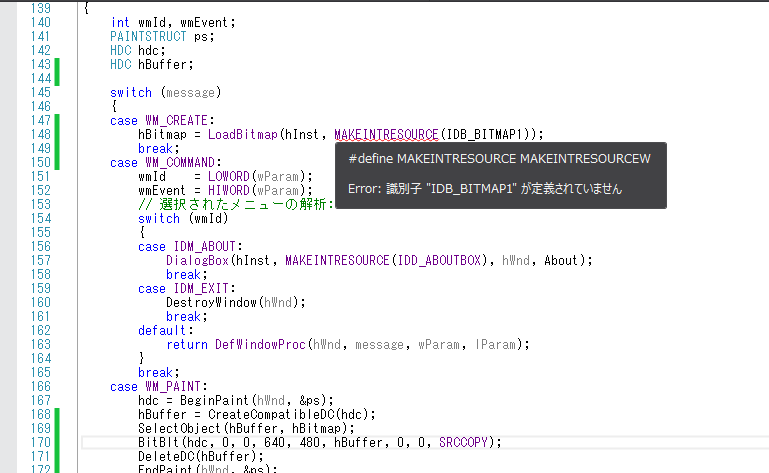Click line number 157 in the gutter
Image resolution: width=769 pixels, height=473 pixels.
tap(41, 261)
